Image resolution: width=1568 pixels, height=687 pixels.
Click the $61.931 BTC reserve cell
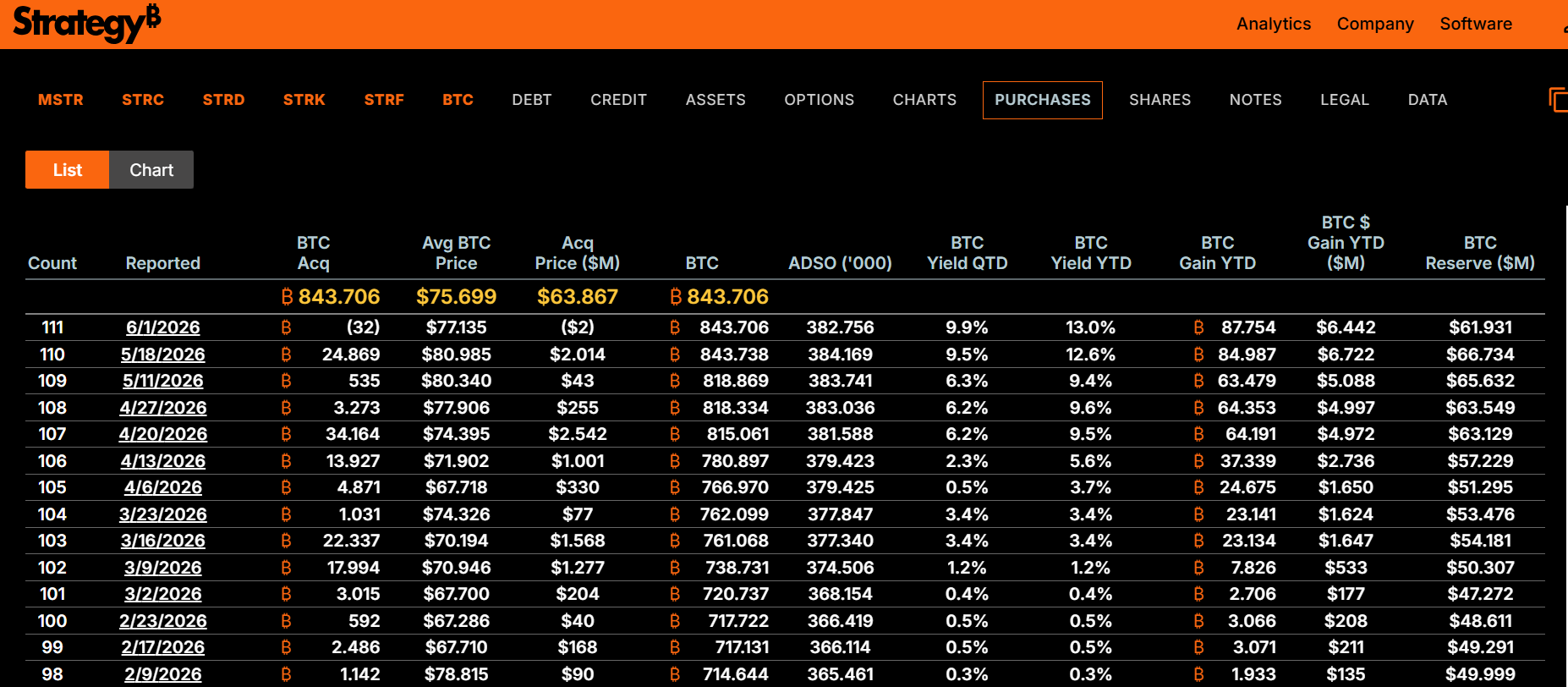[x=1480, y=327]
